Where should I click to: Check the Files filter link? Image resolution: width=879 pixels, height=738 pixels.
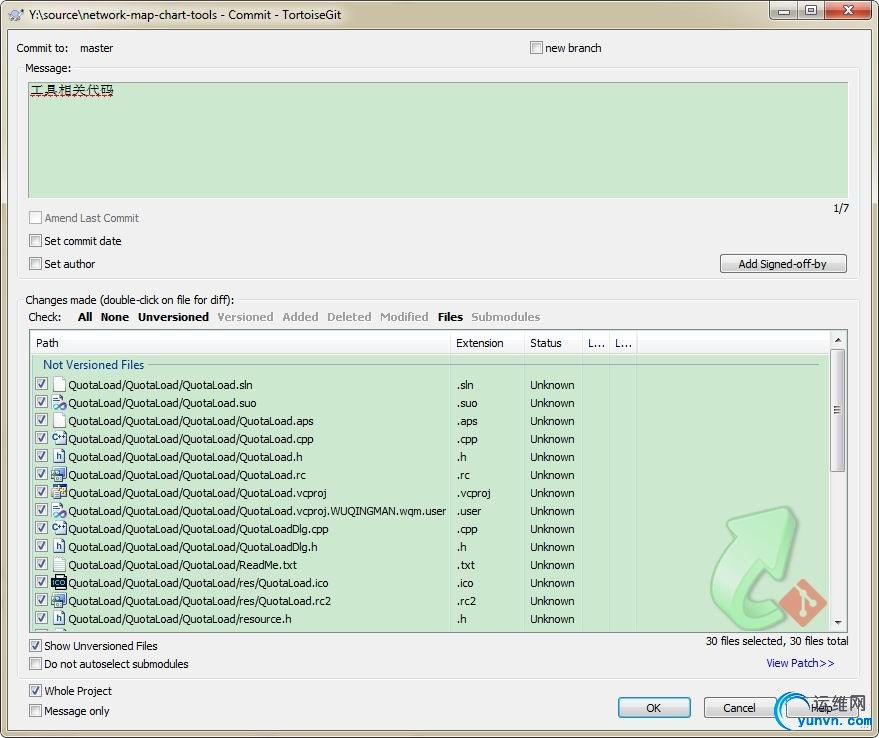pyautogui.click(x=450, y=317)
